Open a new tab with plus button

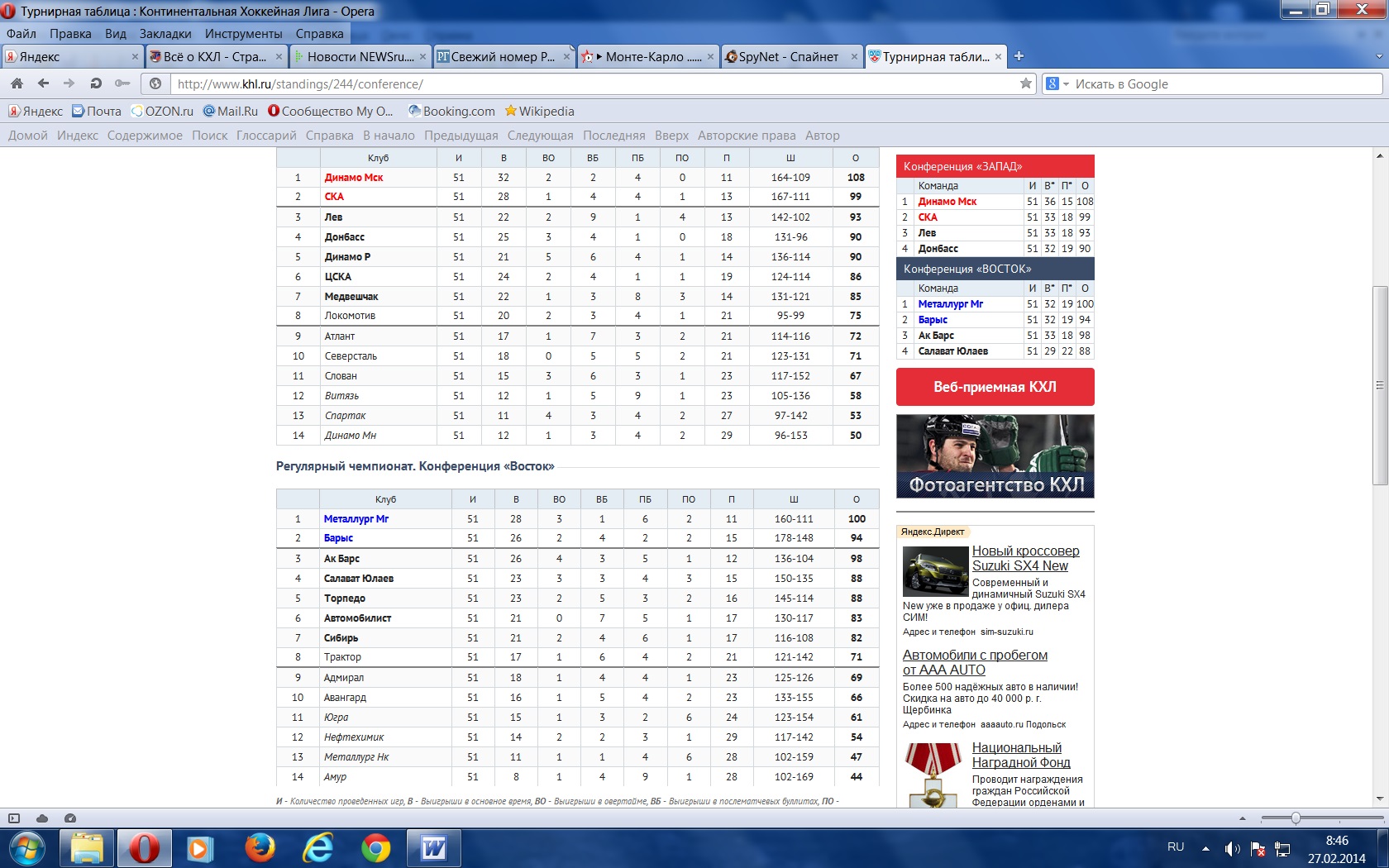[1019, 56]
